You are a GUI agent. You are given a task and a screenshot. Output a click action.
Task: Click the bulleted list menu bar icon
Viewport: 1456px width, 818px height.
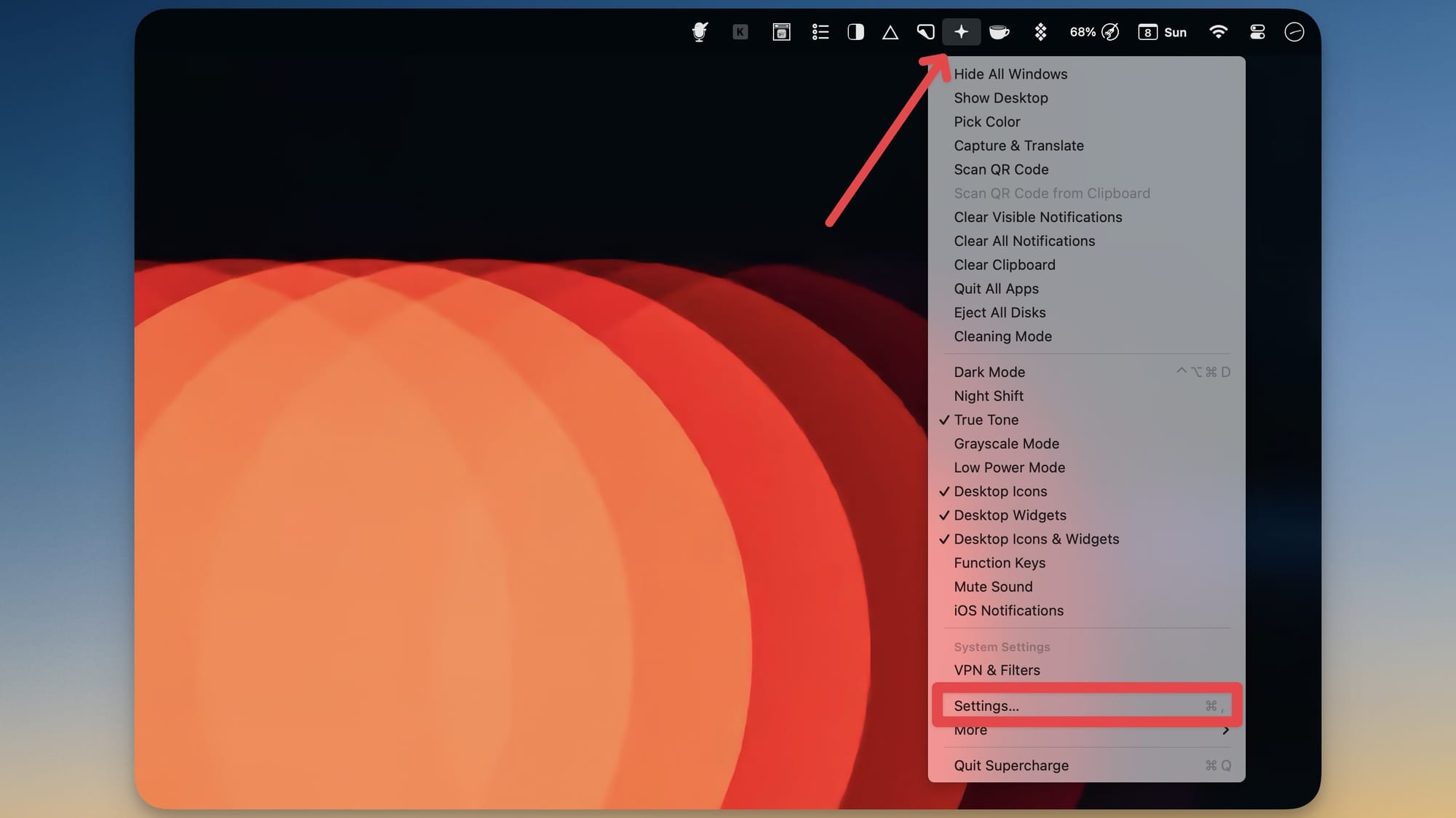click(820, 32)
